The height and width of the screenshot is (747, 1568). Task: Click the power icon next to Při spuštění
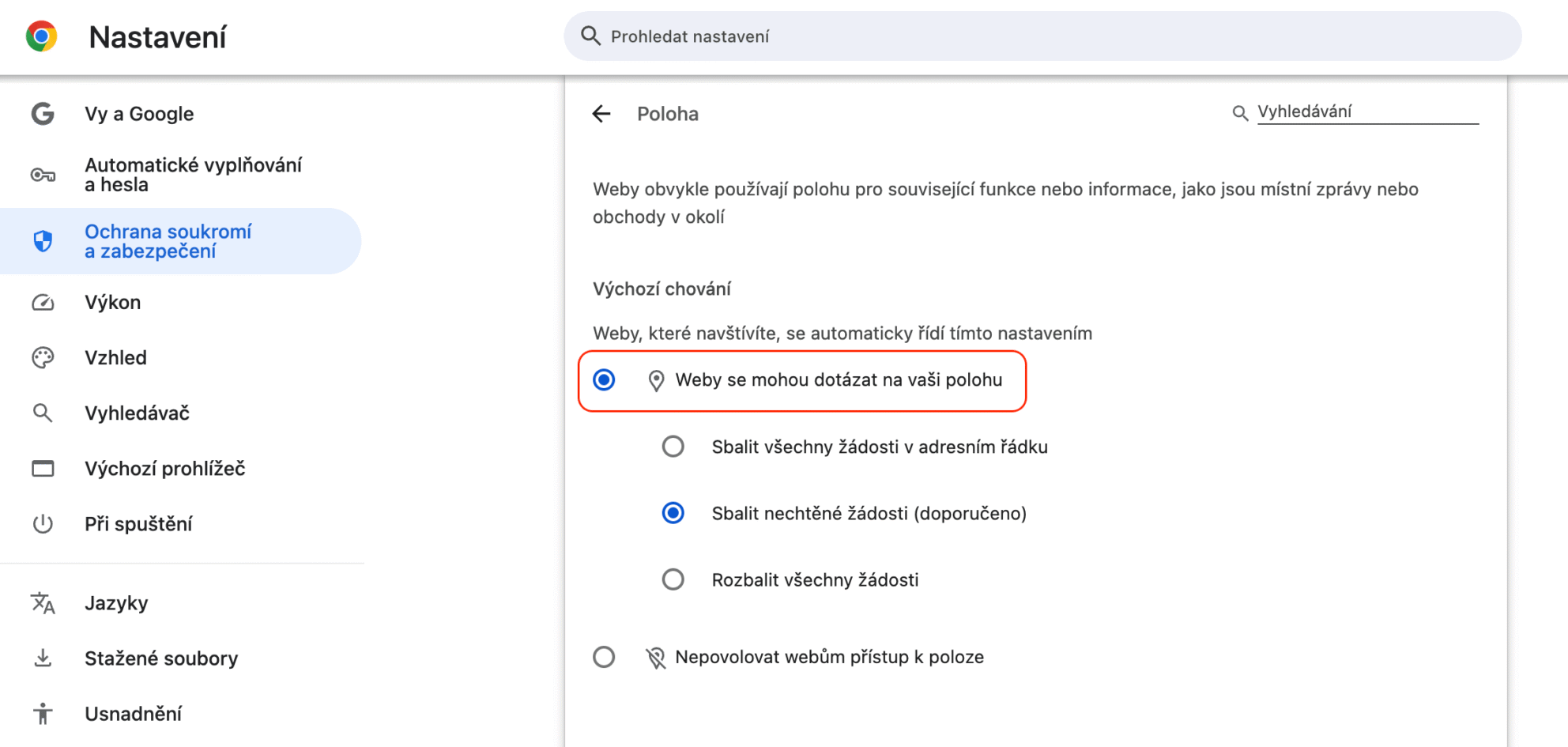[43, 524]
